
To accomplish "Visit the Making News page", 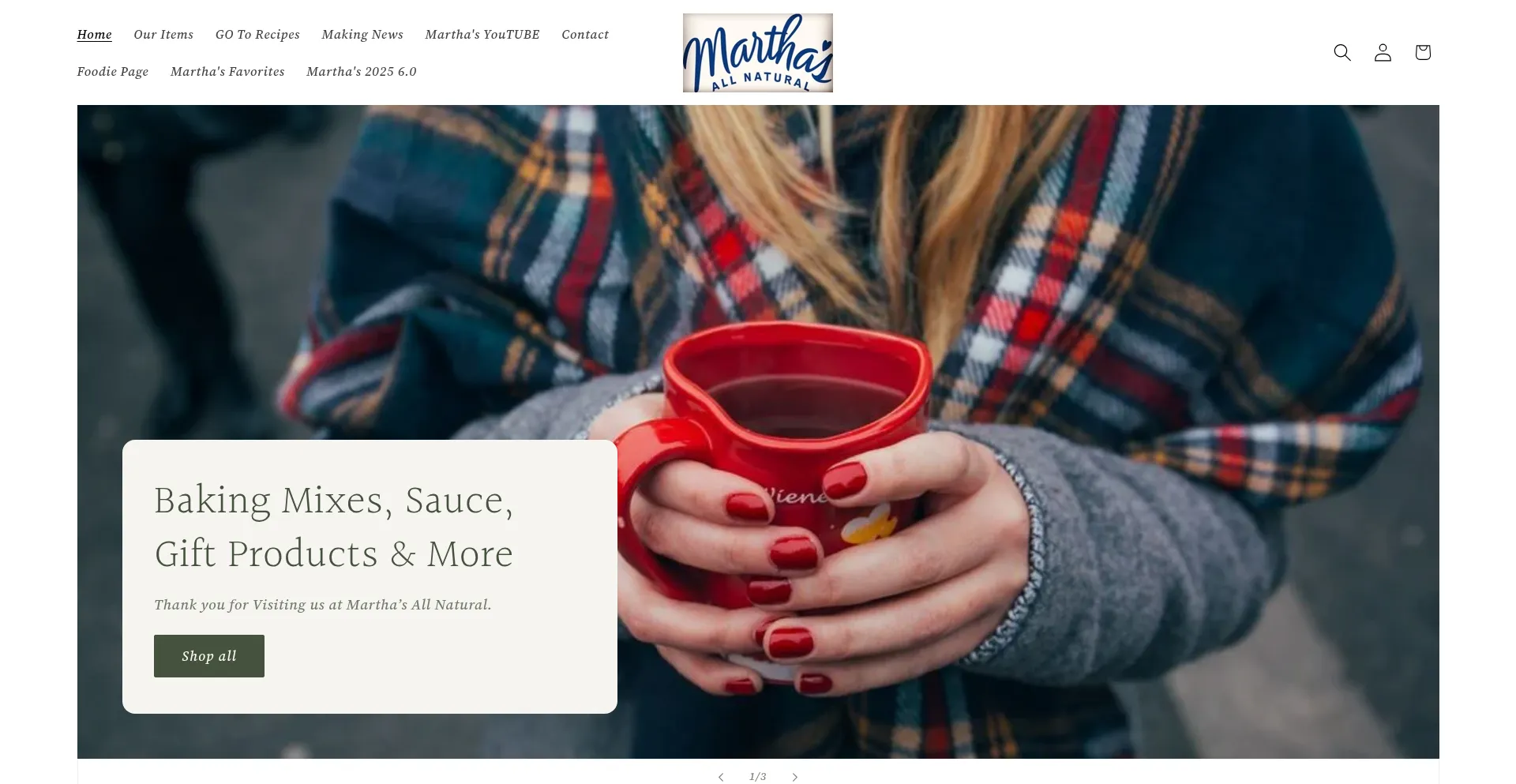I will pos(362,35).
